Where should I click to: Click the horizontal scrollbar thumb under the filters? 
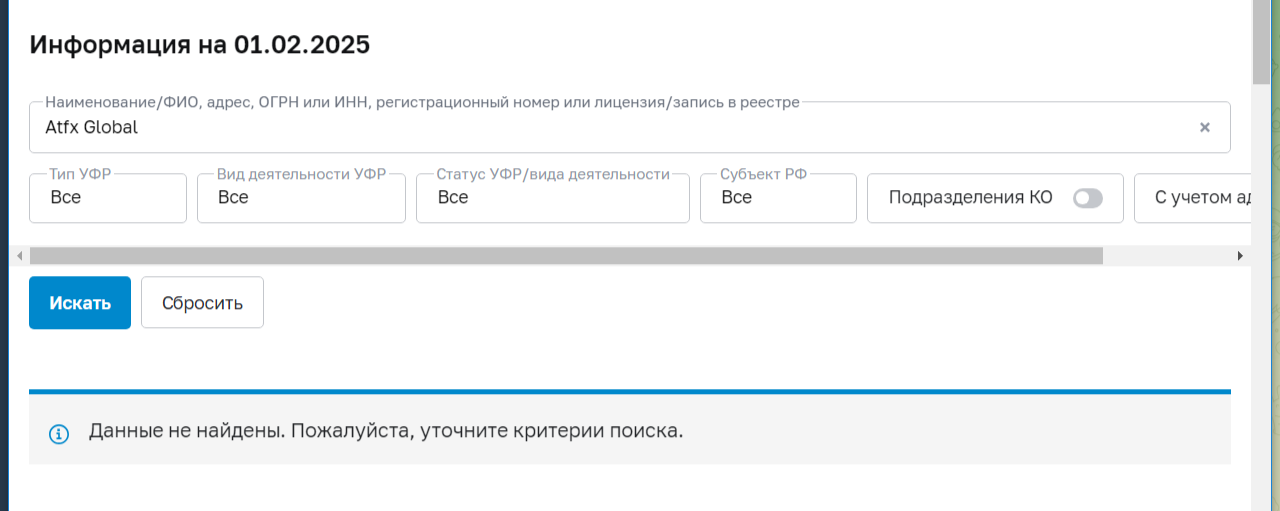click(566, 256)
